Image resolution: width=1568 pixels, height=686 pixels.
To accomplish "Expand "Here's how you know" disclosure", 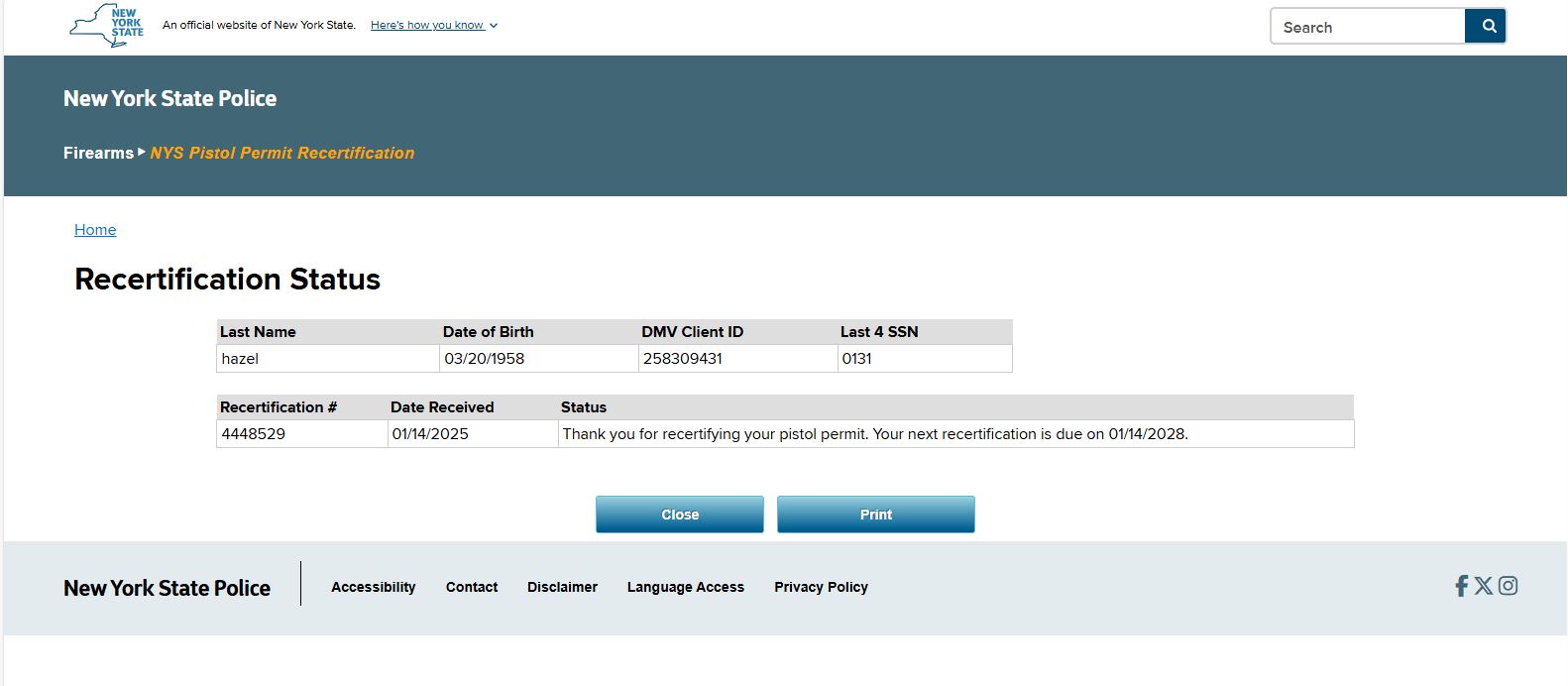I will click(x=434, y=26).
